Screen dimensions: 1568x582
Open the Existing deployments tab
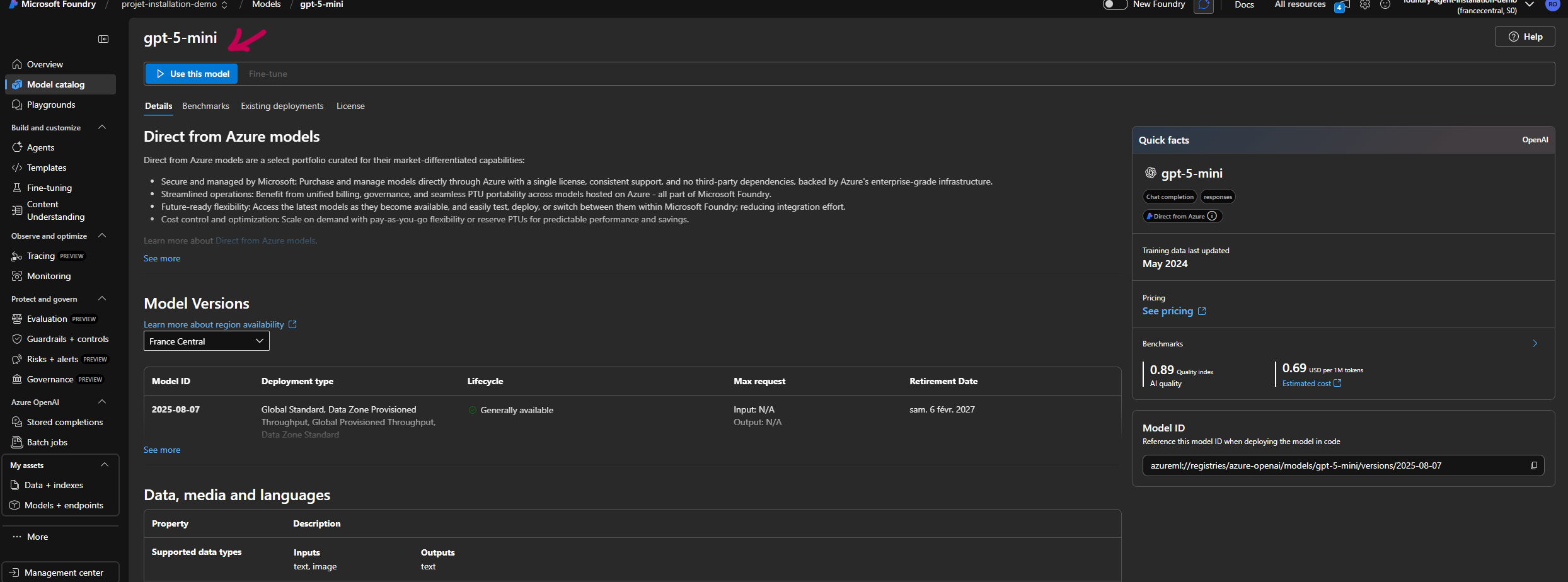click(x=282, y=106)
